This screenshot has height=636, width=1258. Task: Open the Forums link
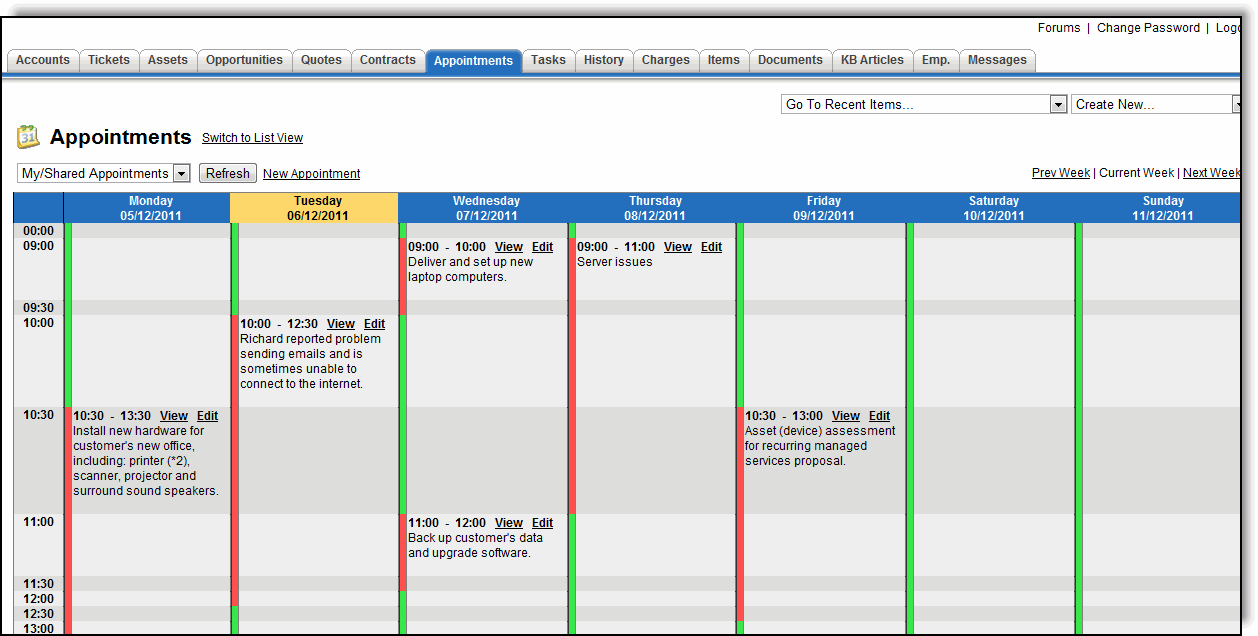1058,28
